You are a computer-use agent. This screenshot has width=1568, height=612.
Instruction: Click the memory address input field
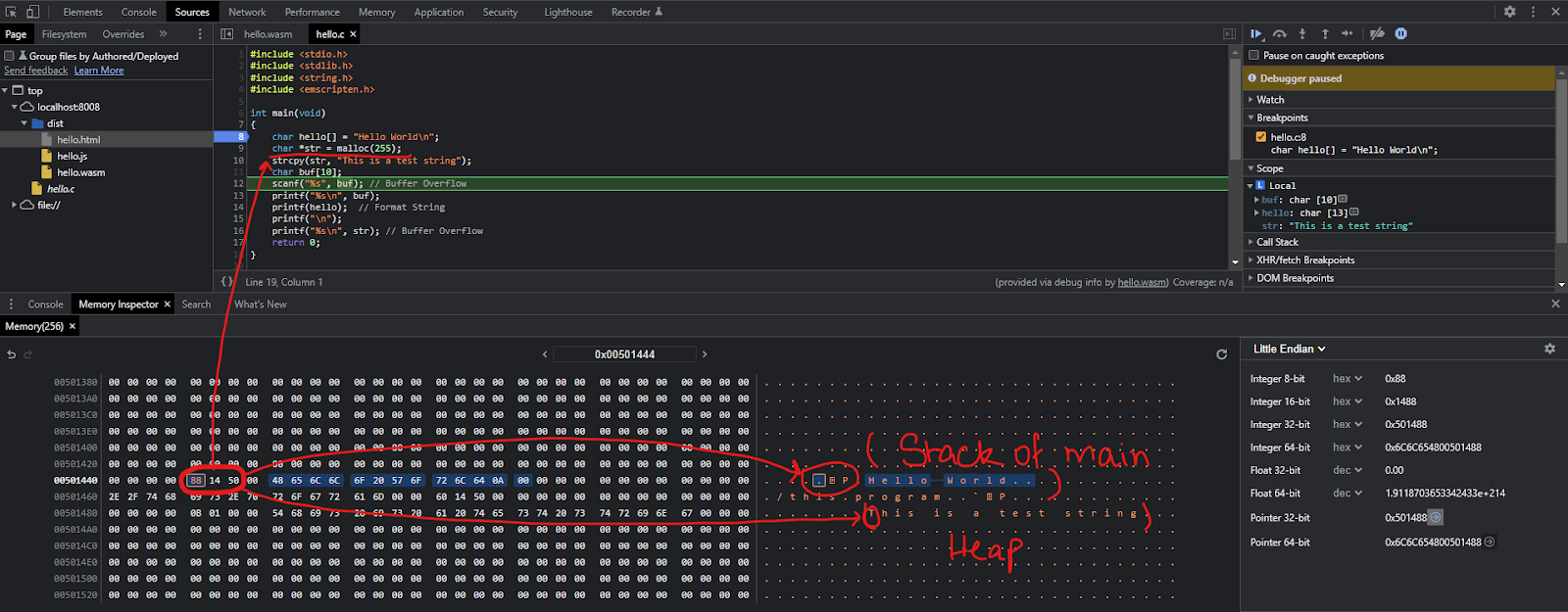coord(624,354)
